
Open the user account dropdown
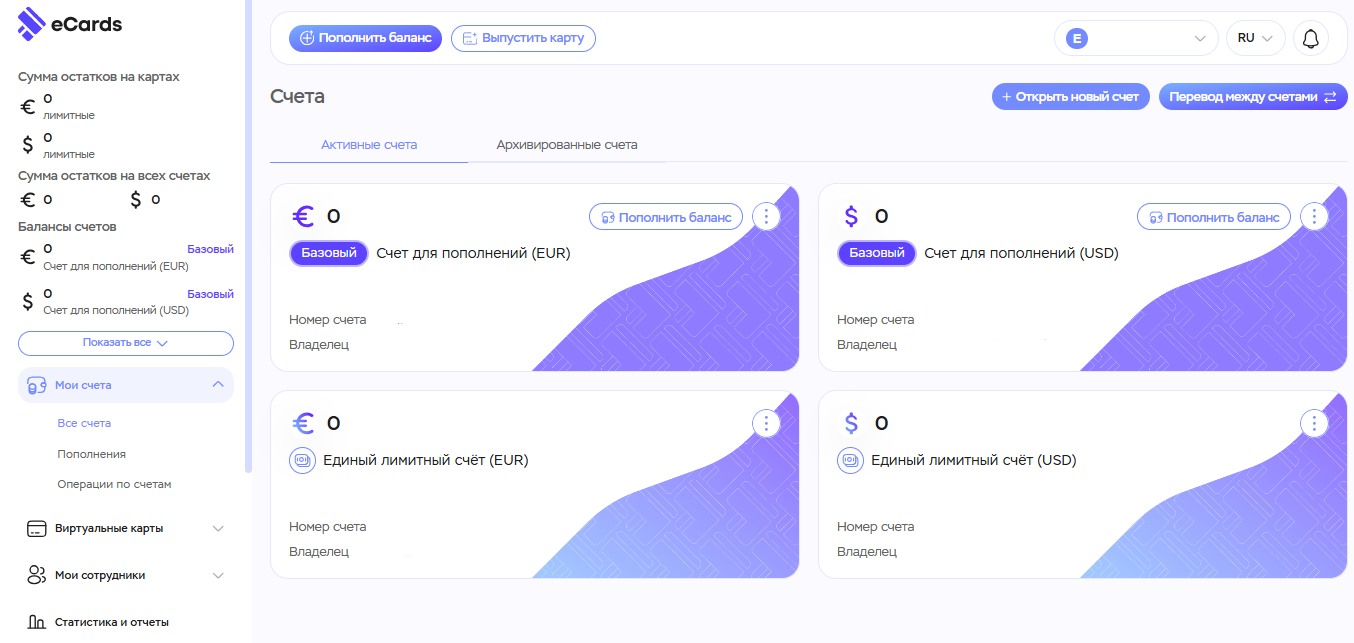(1135, 38)
